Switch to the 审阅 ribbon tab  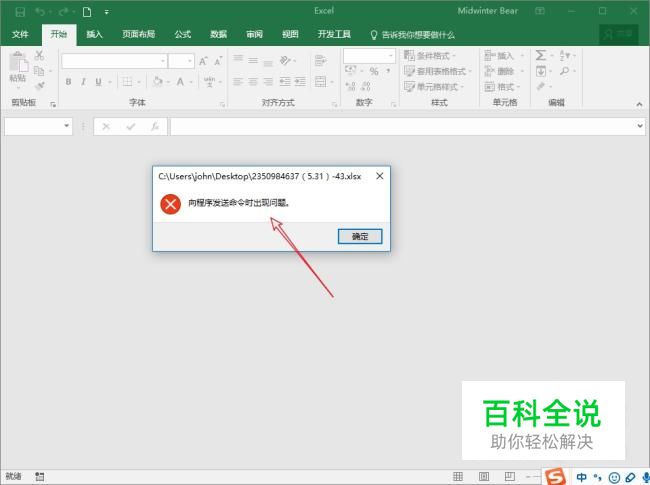(x=254, y=34)
